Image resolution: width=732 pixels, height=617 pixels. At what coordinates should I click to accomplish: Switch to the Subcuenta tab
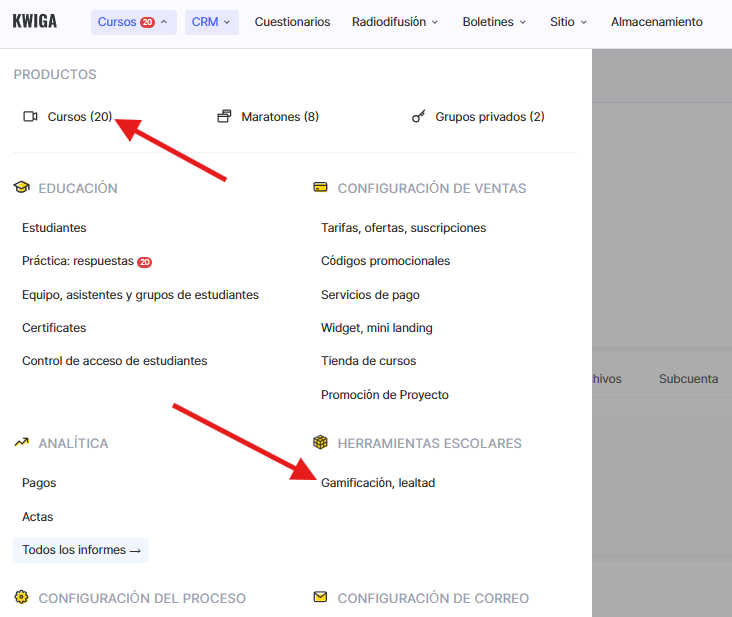click(x=688, y=379)
